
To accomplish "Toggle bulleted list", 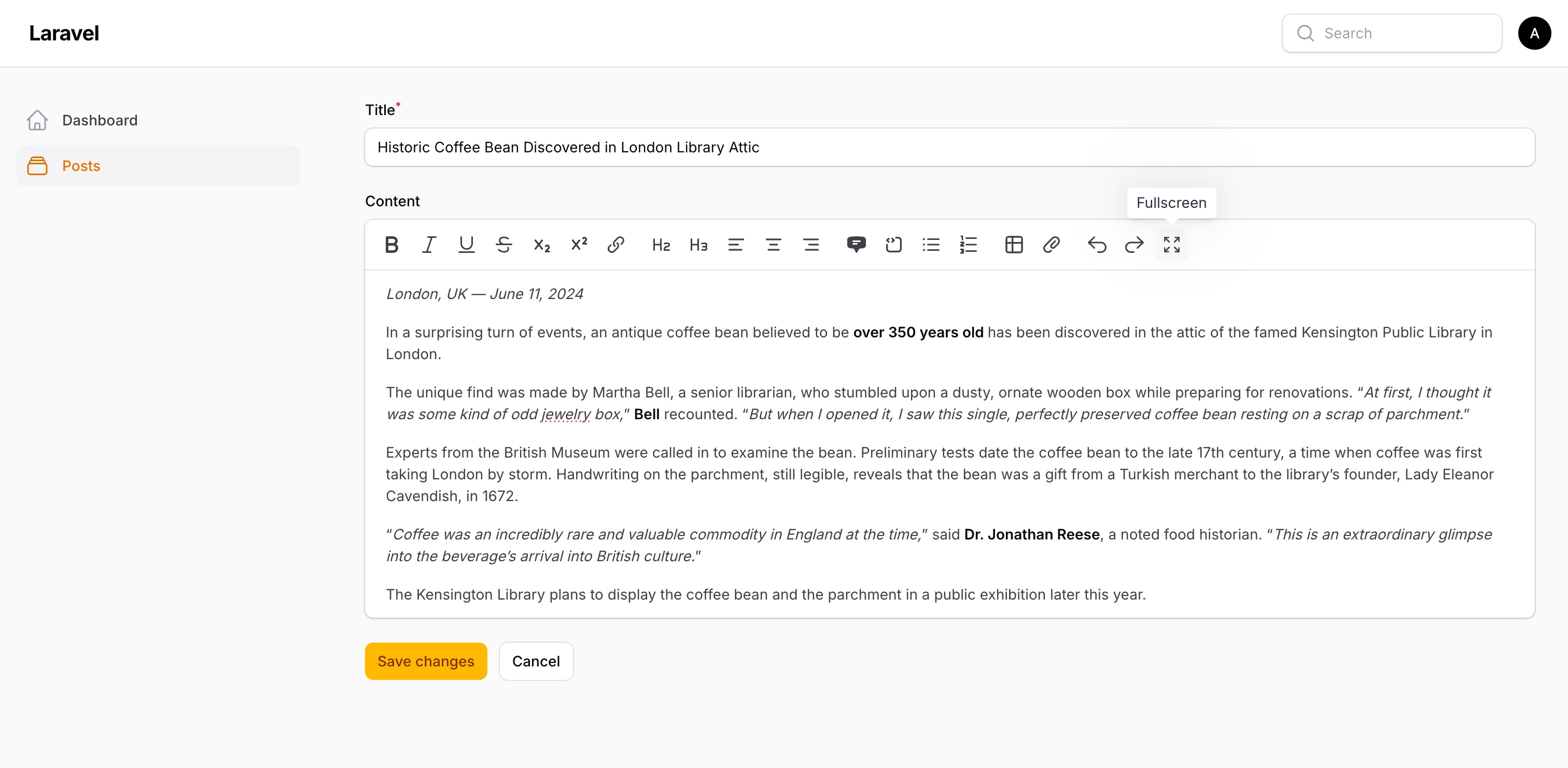I will pyautogui.click(x=931, y=245).
